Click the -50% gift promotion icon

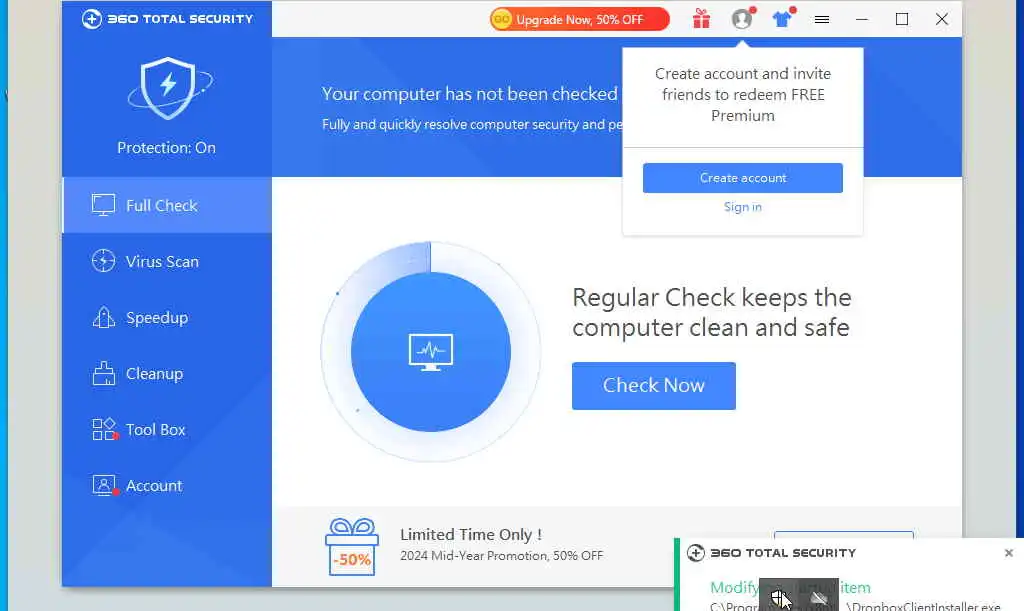352,547
